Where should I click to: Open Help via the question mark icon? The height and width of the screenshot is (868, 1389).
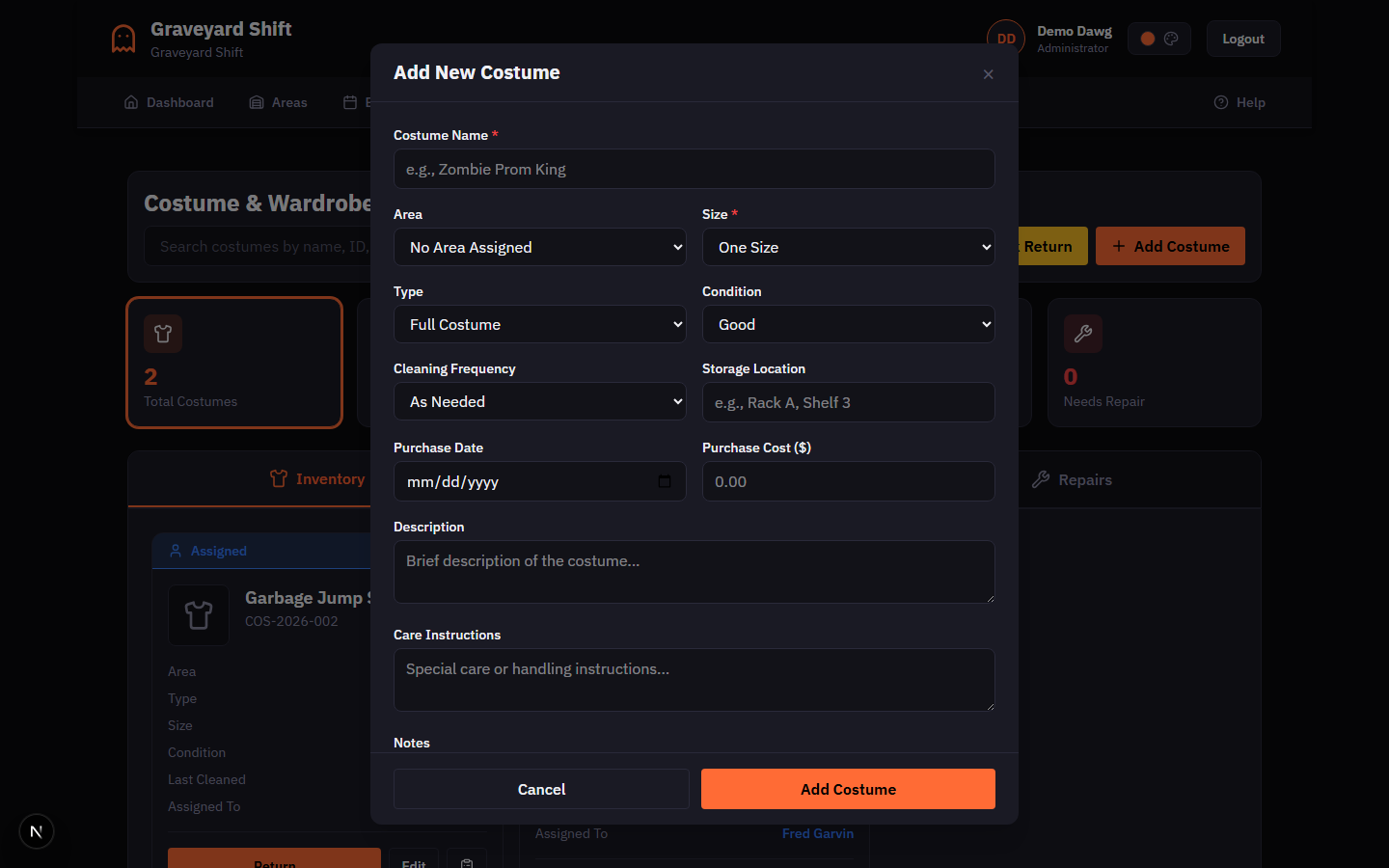(x=1220, y=101)
